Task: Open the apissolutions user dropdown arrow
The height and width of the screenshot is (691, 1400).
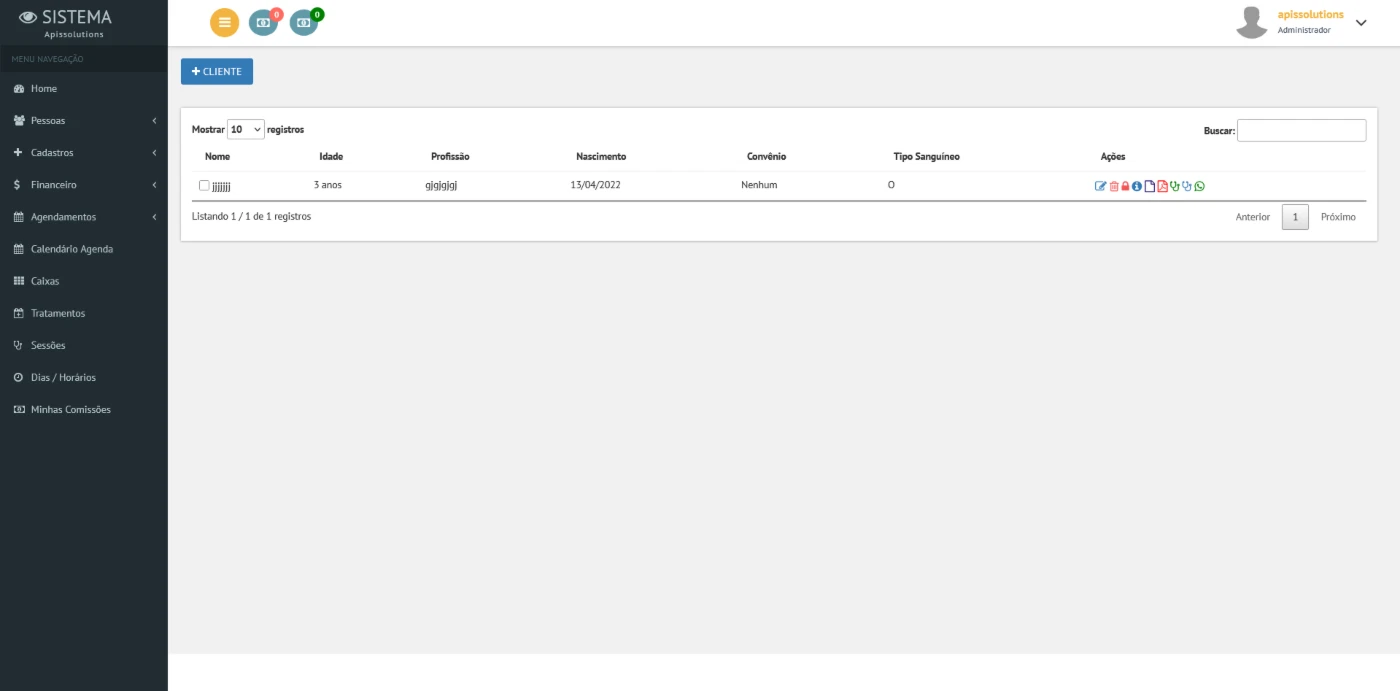Action: point(1360,23)
